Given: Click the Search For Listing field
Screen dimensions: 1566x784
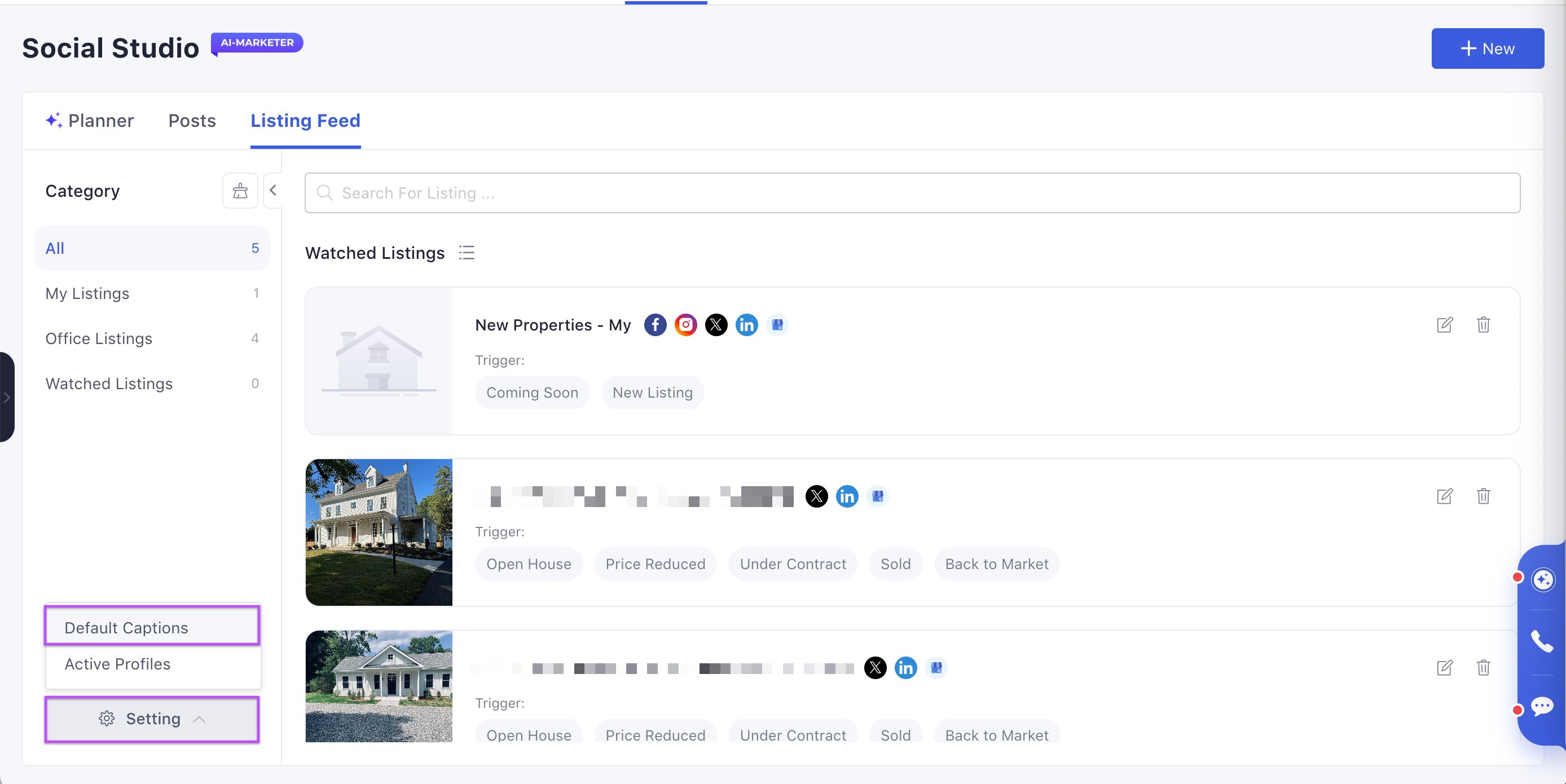Looking at the screenshot, I should [x=912, y=193].
